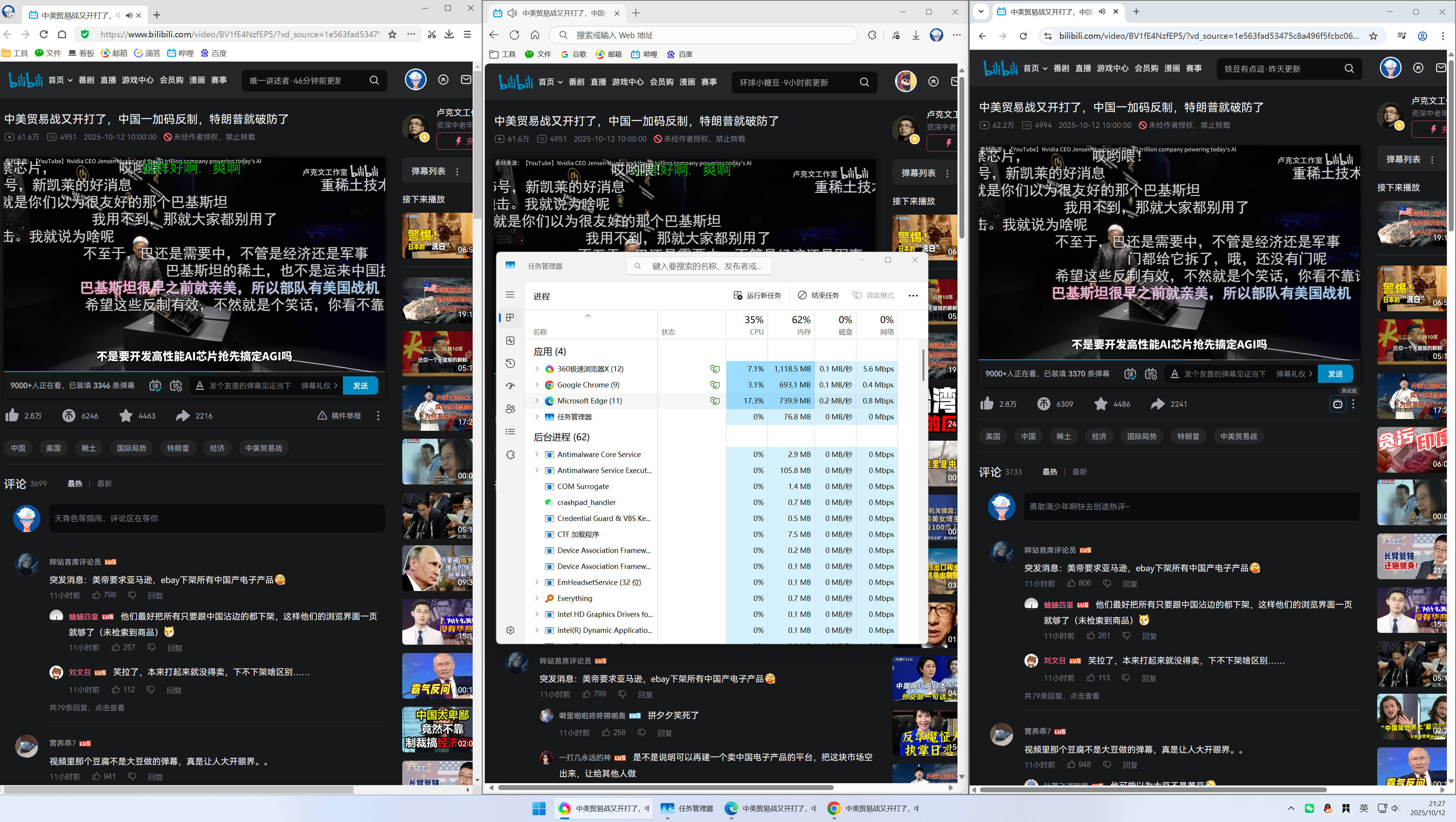Screen dimensions: 1456x822
Task: Mute audio on the Chrome tab speaker
Action: (x=1102, y=12)
